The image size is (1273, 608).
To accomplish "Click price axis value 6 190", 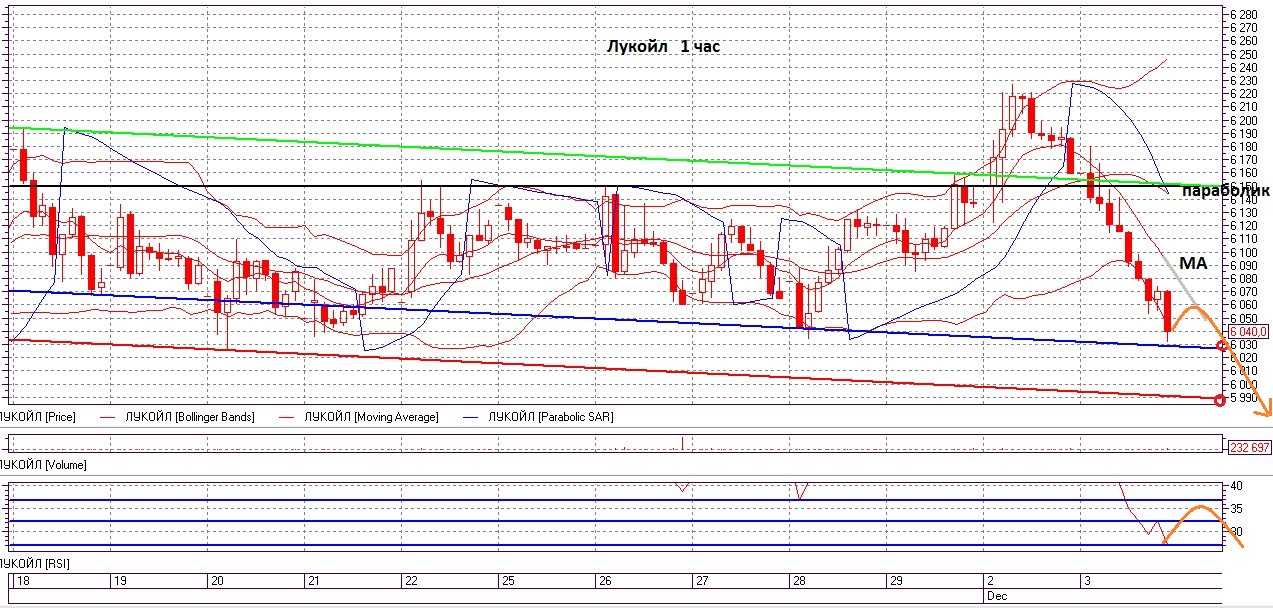I will pyautogui.click(x=1244, y=133).
